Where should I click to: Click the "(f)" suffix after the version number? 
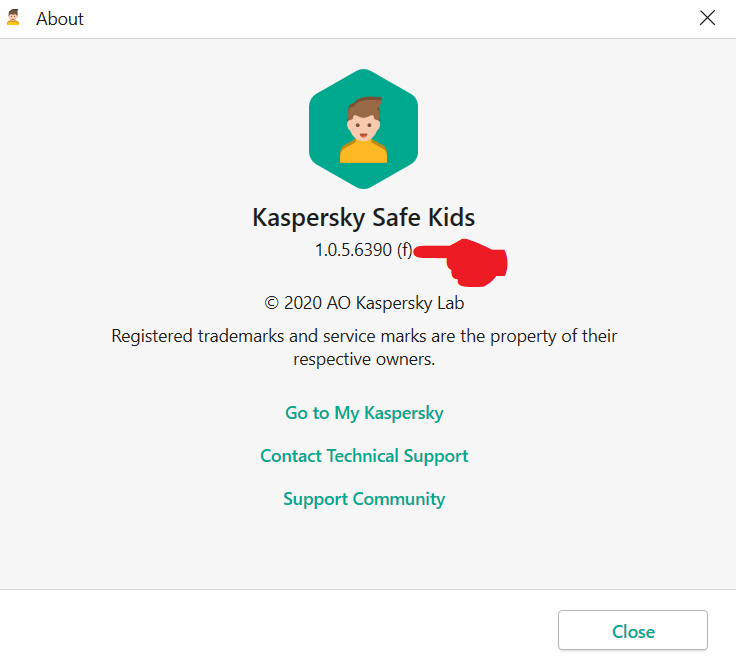pyautogui.click(x=404, y=251)
